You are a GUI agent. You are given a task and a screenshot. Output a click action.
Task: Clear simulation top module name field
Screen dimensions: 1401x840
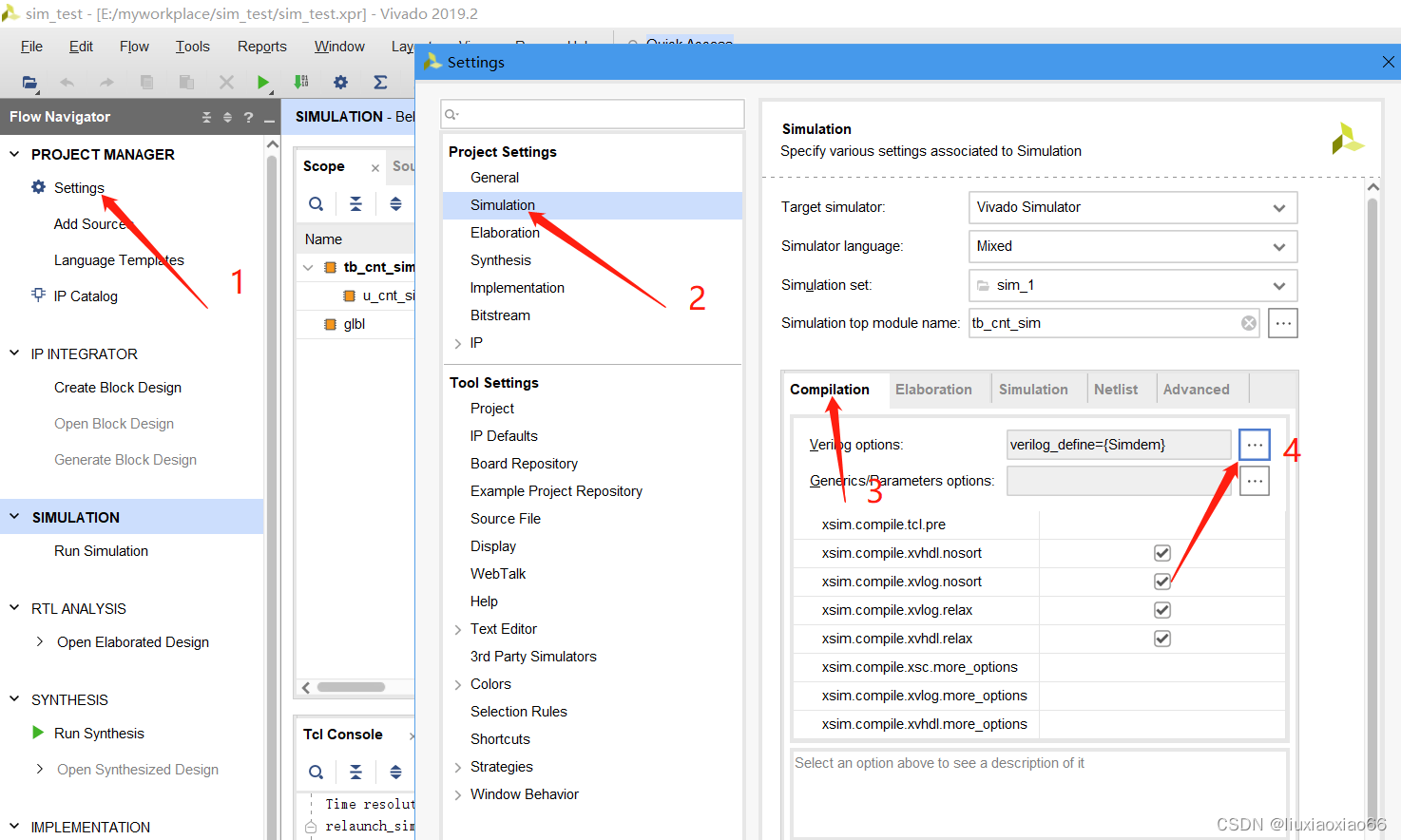click(1249, 323)
